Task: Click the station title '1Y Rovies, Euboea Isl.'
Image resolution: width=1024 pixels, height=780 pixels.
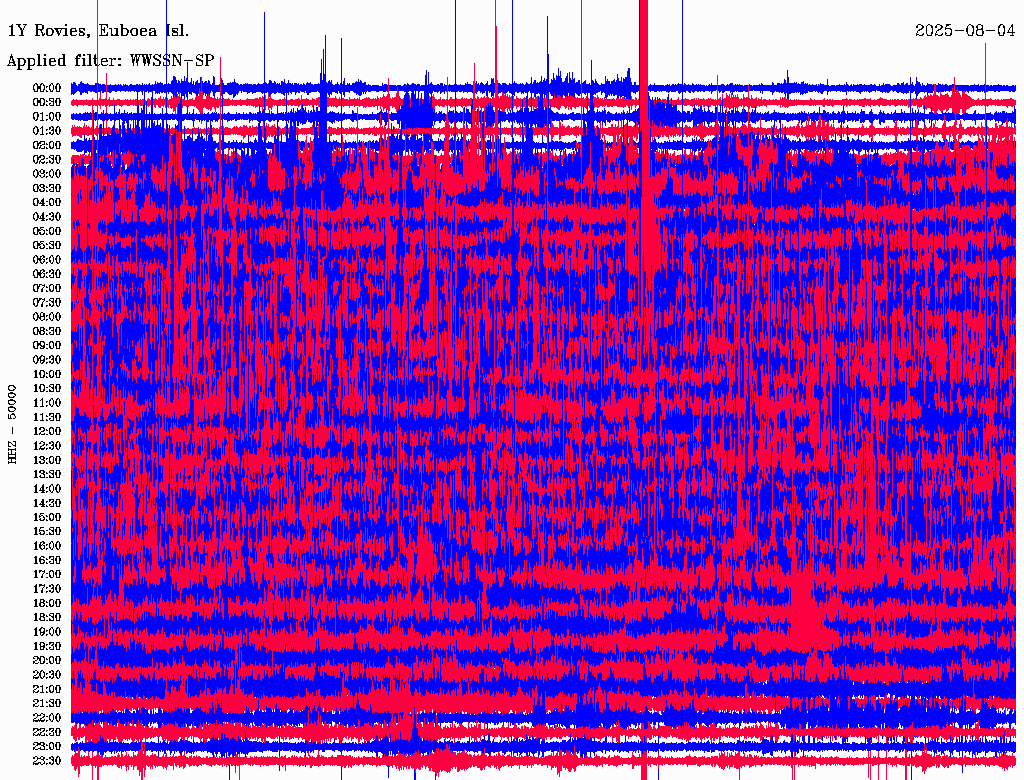Action: (x=98, y=31)
